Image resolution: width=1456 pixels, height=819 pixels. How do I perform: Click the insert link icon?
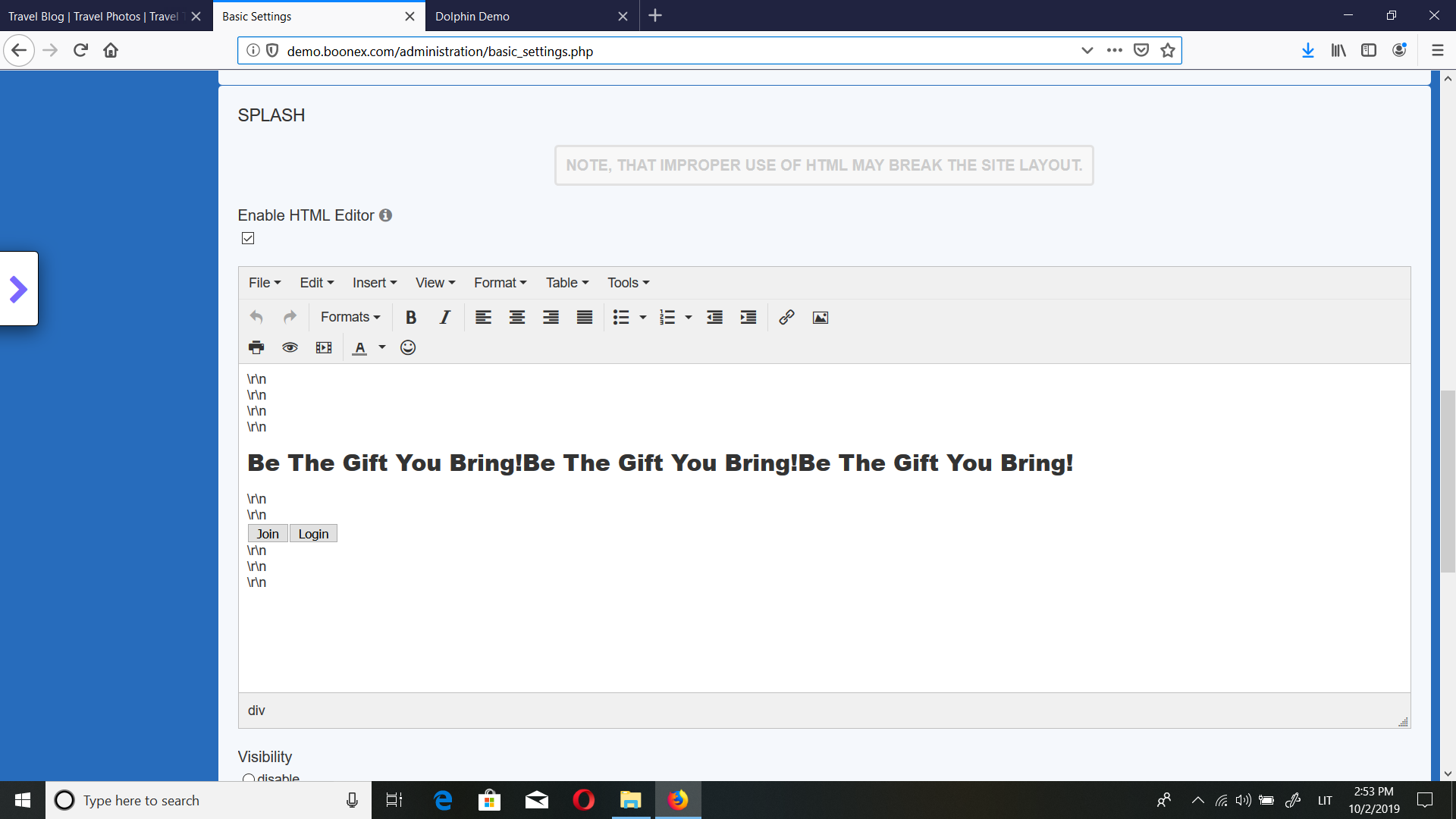(x=786, y=317)
